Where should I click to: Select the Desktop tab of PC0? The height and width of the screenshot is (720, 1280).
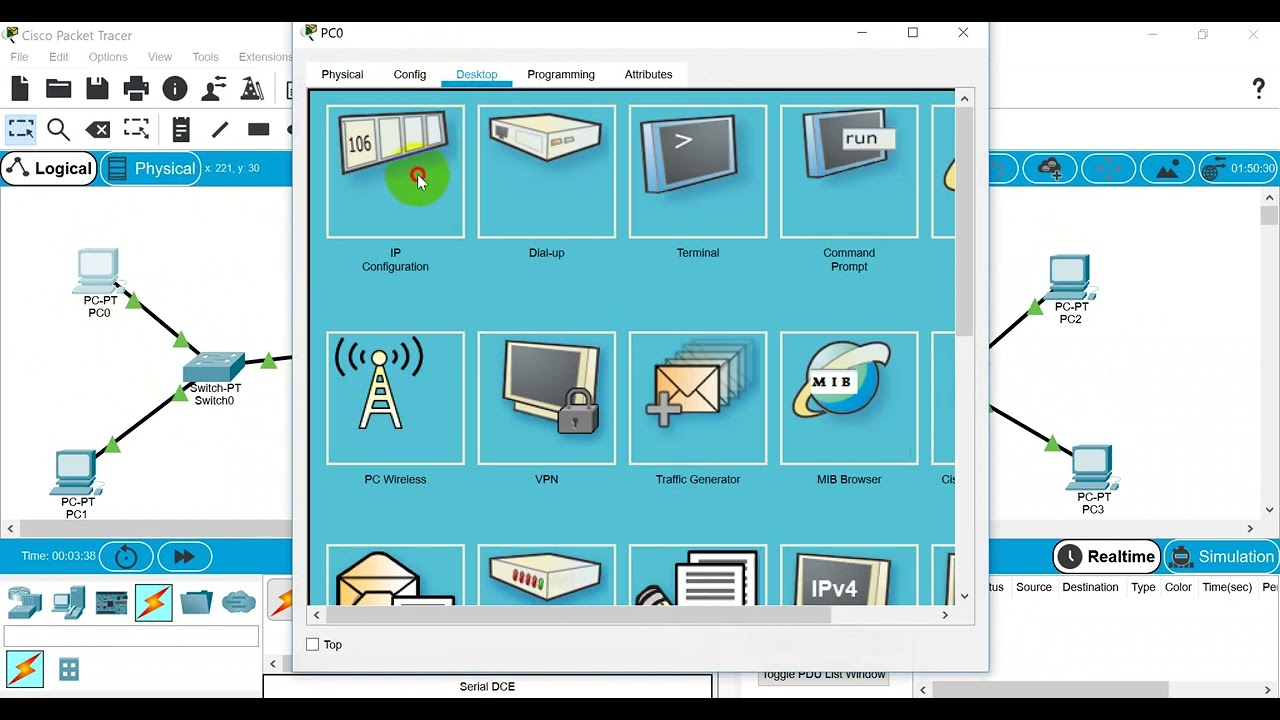[477, 75]
